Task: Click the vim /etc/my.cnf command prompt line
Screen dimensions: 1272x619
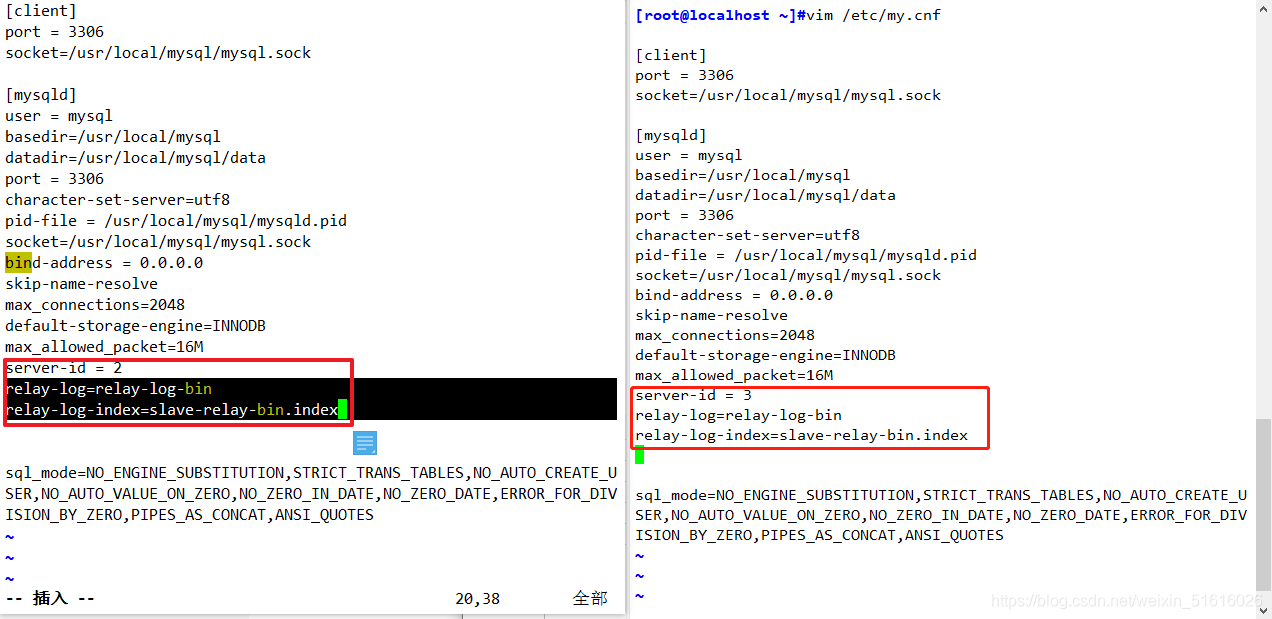Action: tap(788, 15)
